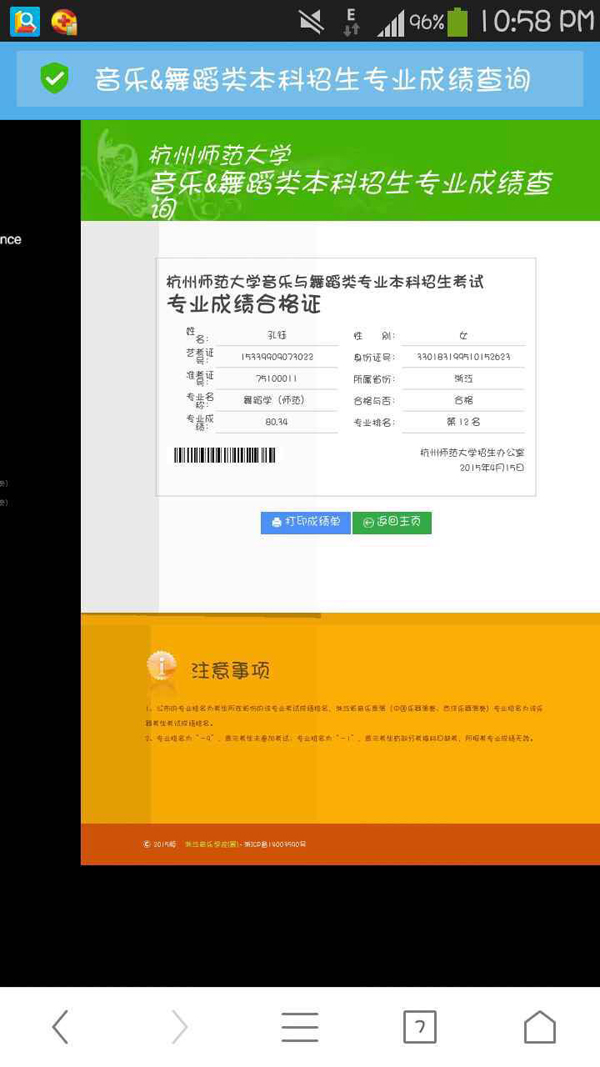
Task: Click the 注意事项 heading
Action: pyautogui.click(x=231, y=671)
